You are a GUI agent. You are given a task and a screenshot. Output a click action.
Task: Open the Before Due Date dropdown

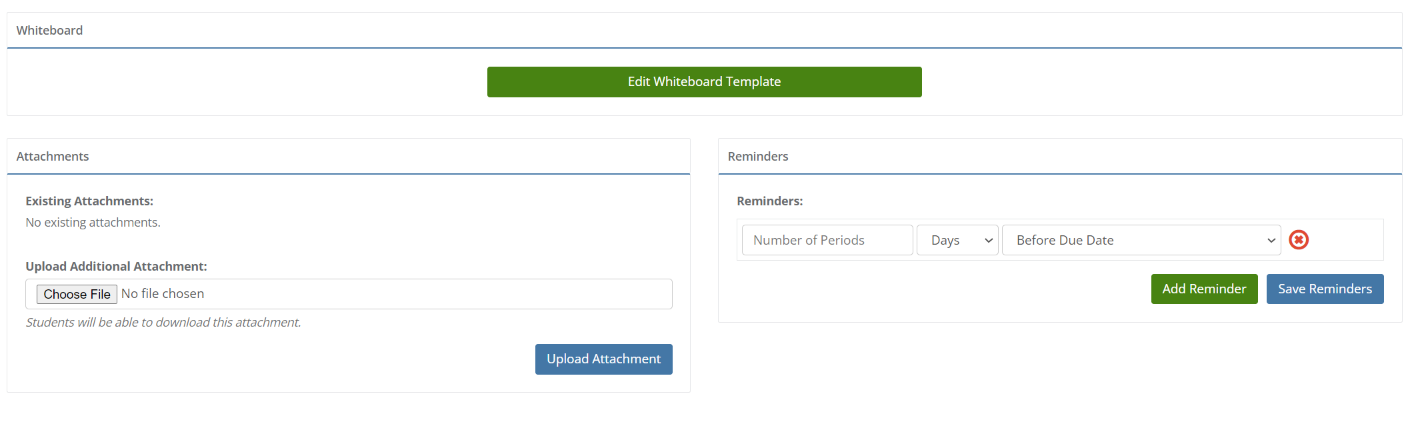[1142, 240]
